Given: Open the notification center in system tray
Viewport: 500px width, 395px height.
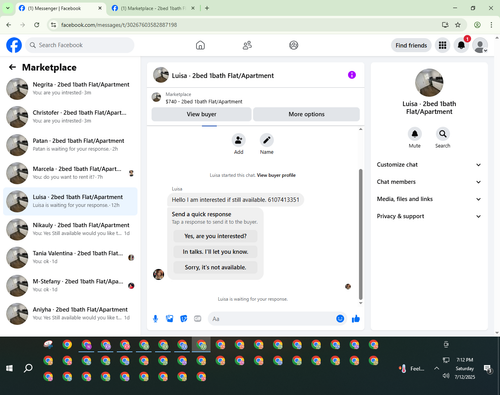Looking at the screenshot, I should coord(488,369).
